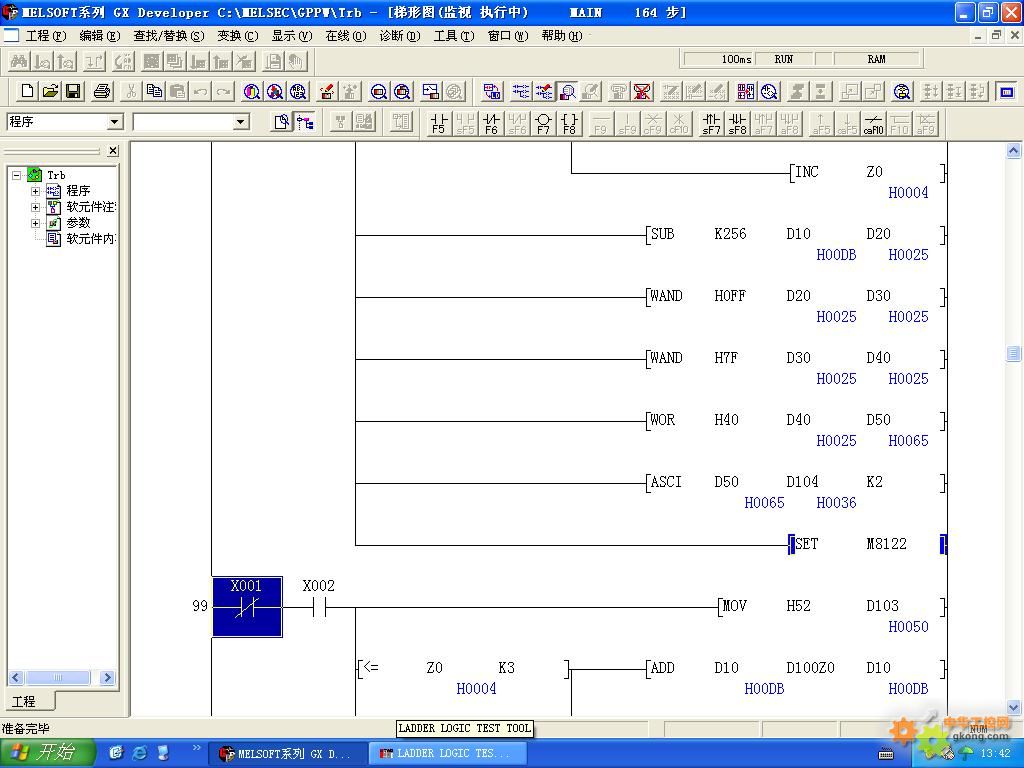This screenshot has height=768, width=1024.
Task: Toggle the project tree view icon
Action: (x=305, y=122)
